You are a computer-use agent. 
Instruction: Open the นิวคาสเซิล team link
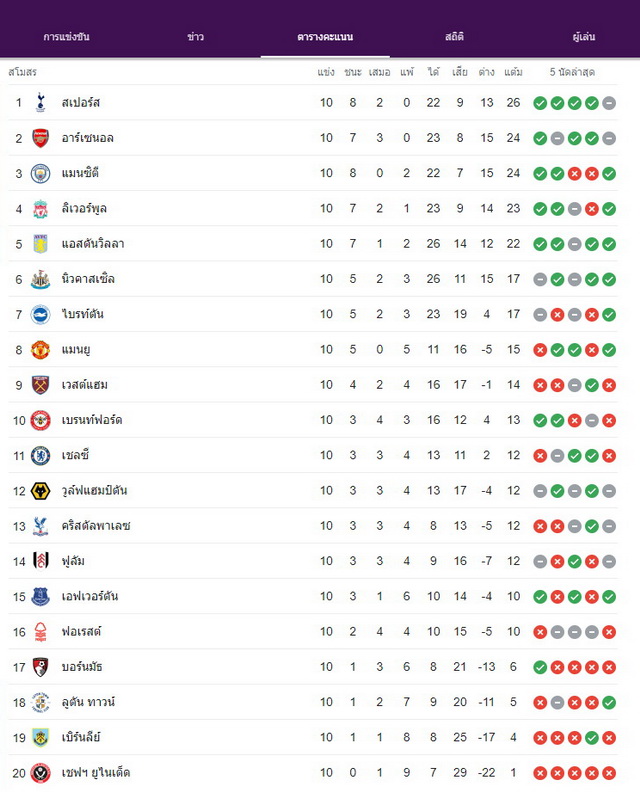click(88, 279)
